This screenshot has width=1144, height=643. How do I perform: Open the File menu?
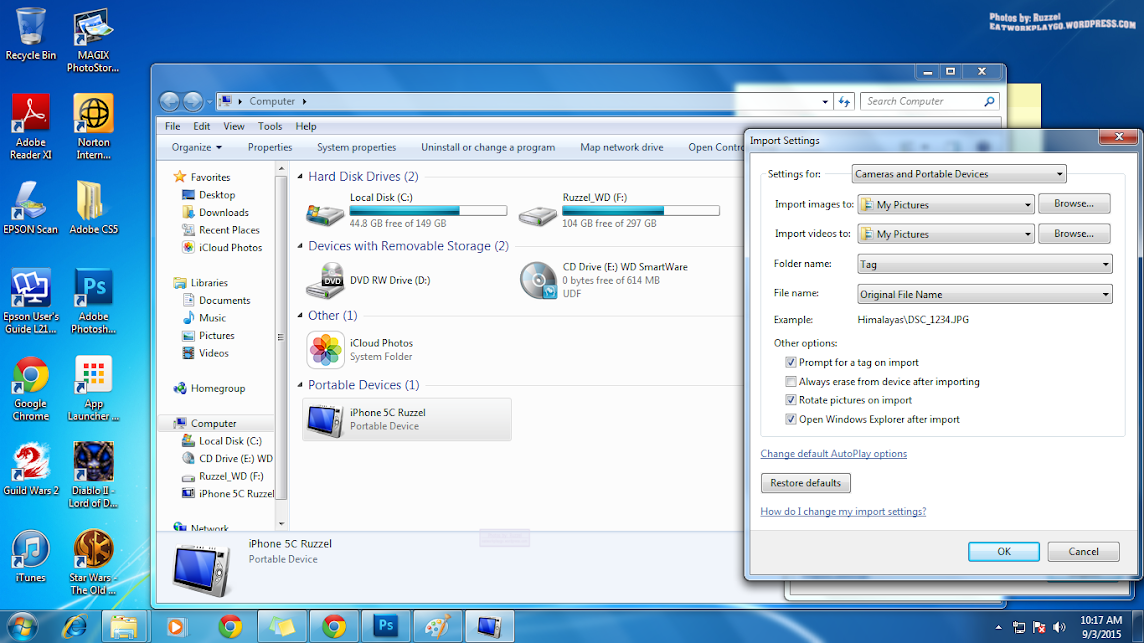click(172, 126)
